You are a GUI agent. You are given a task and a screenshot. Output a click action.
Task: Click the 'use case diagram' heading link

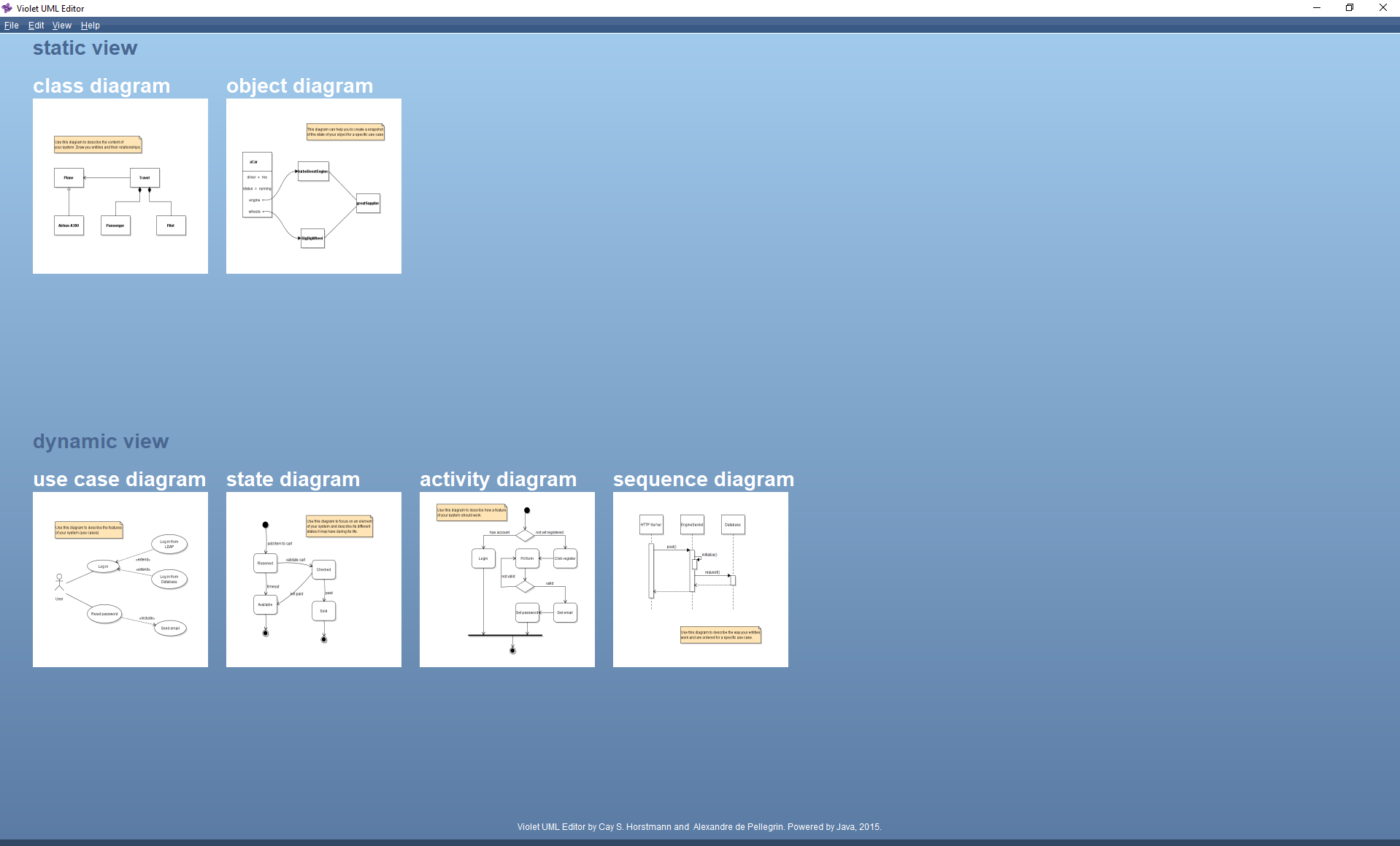coord(120,480)
